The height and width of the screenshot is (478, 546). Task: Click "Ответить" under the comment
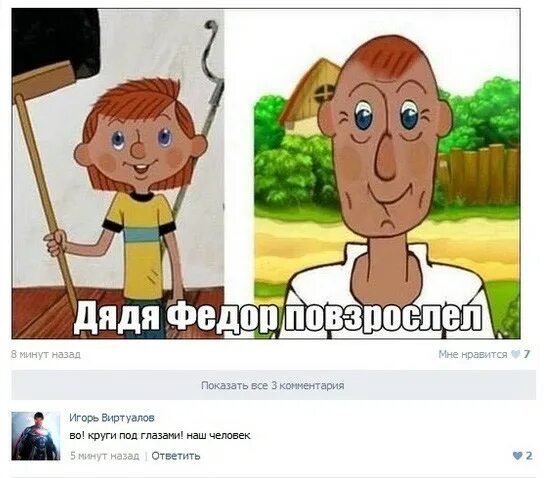pyautogui.click(x=176, y=456)
